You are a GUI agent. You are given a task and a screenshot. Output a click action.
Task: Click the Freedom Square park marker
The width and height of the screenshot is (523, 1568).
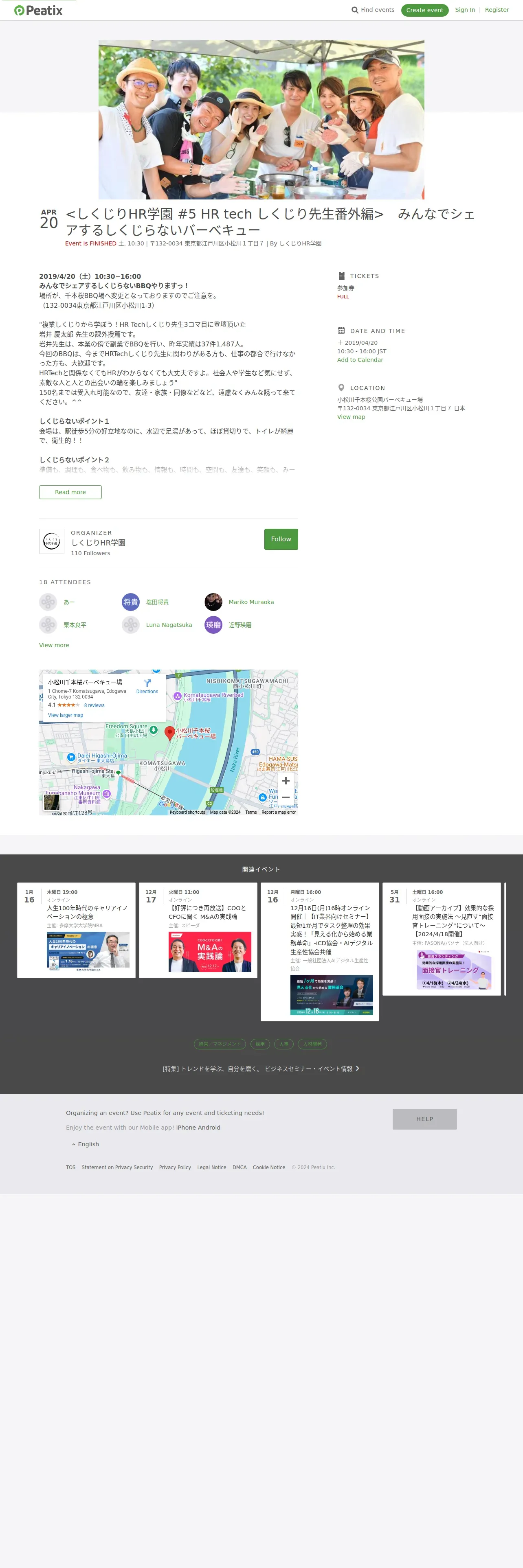click(x=154, y=730)
